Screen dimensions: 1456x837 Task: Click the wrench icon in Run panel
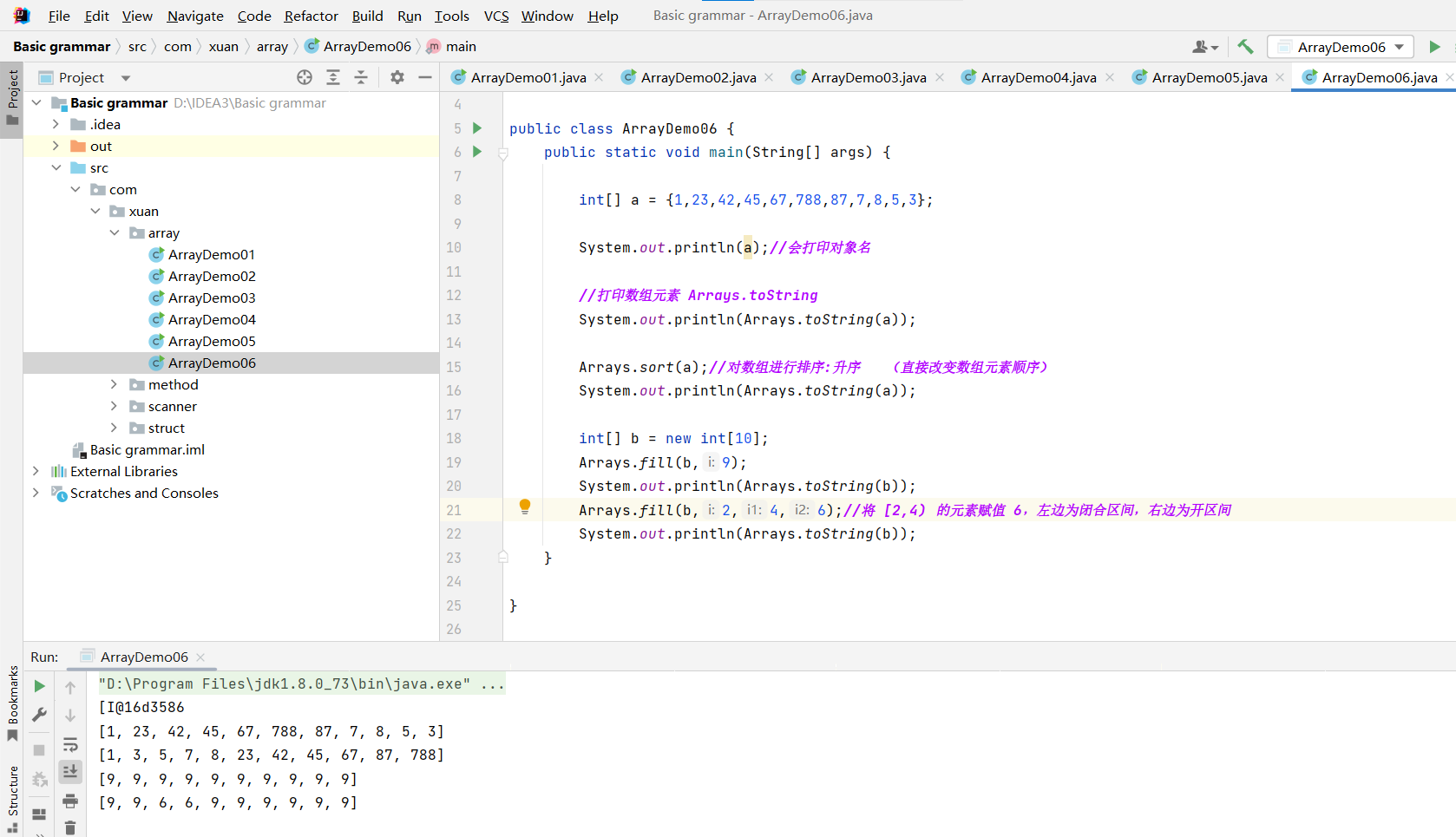click(x=39, y=715)
